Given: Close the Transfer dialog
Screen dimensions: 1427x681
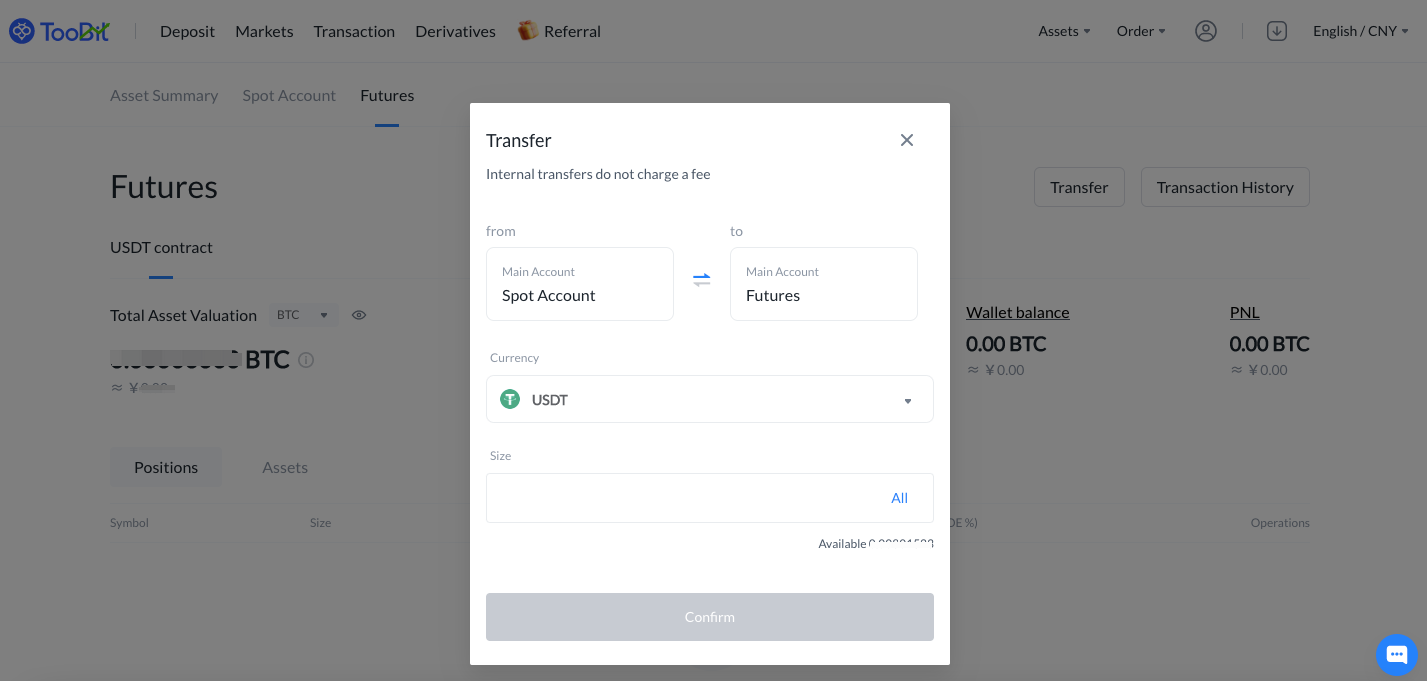Looking at the screenshot, I should pos(906,140).
